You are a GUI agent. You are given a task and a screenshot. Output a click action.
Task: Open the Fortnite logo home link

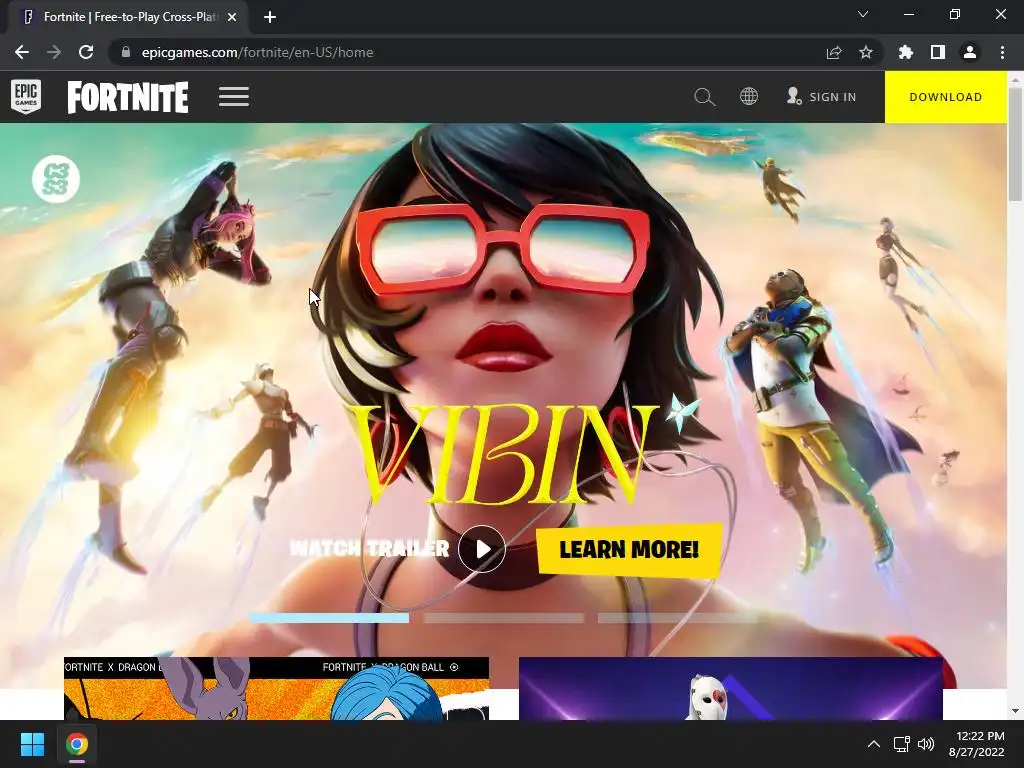[128, 97]
